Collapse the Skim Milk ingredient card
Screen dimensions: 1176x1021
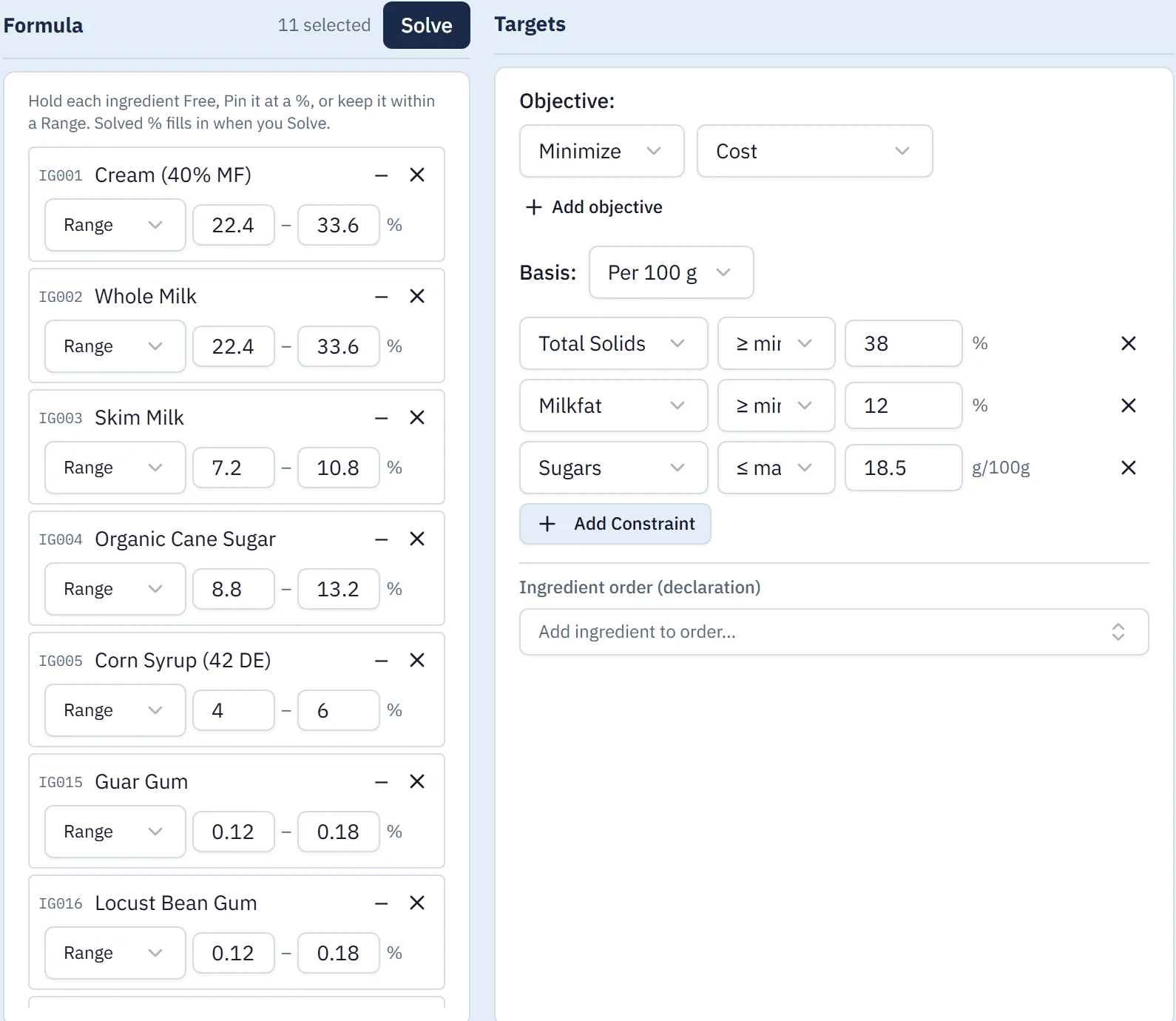coord(382,418)
